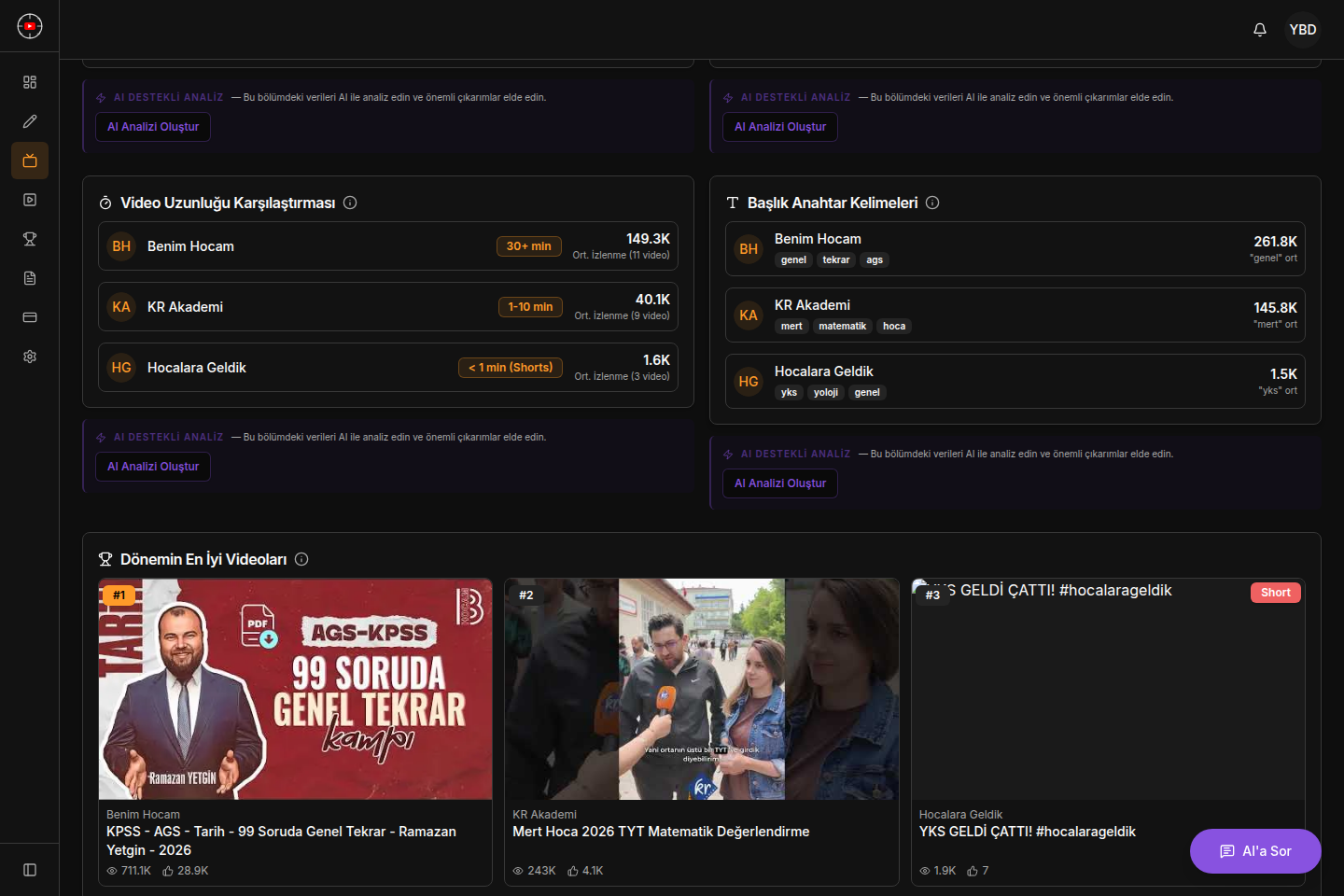Screen dimensions: 1344x896
Task: Click the < 1 min (Shorts) badge
Action: [511, 368]
